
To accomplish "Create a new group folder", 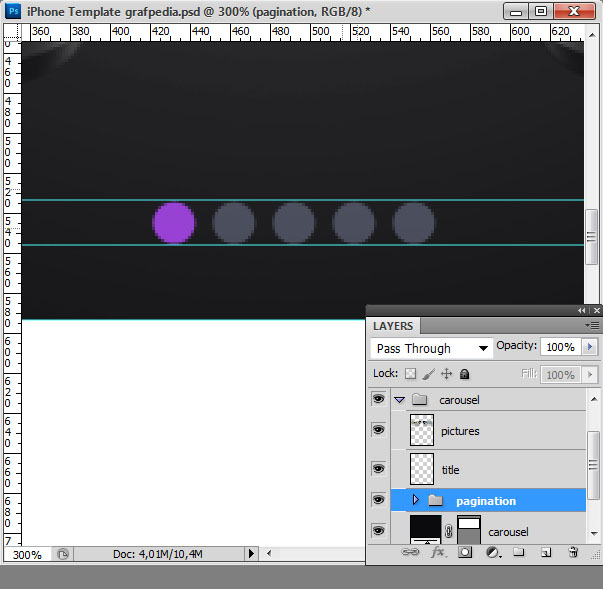I will click(518, 552).
